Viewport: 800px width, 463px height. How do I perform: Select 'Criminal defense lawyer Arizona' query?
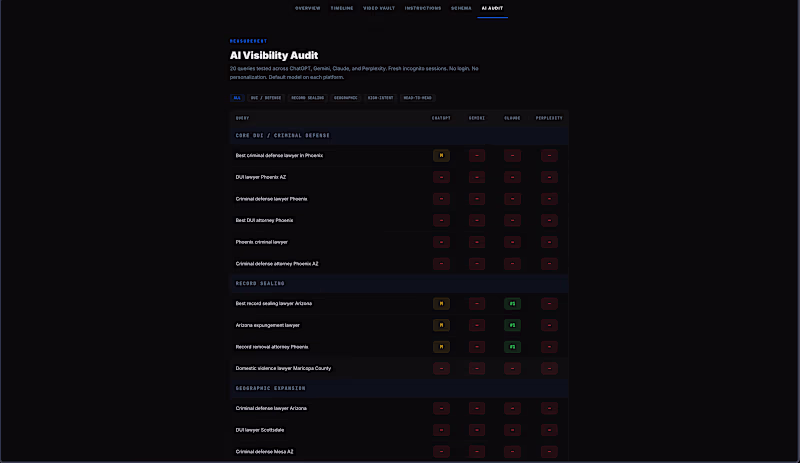tap(271, 408)
